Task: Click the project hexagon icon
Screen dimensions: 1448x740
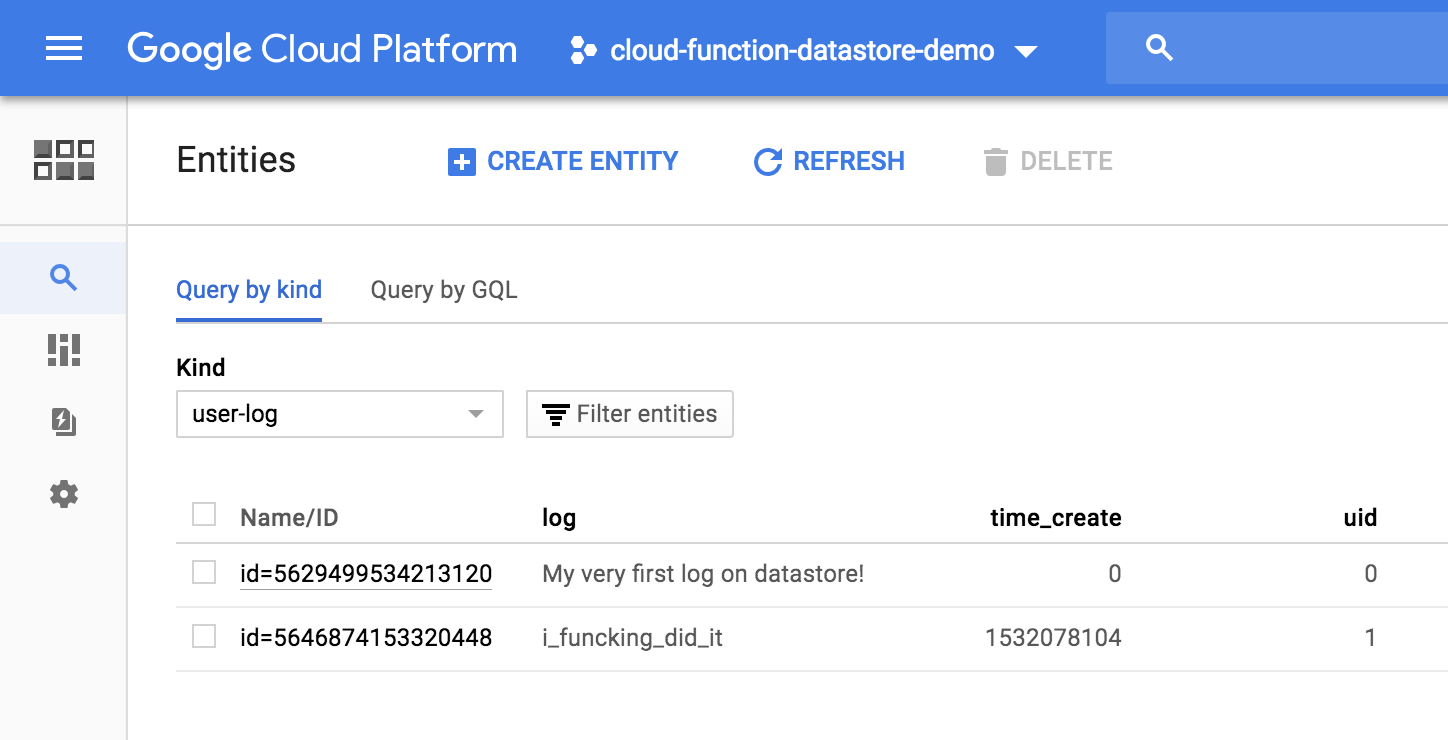Action: click(x=583, y=50)
